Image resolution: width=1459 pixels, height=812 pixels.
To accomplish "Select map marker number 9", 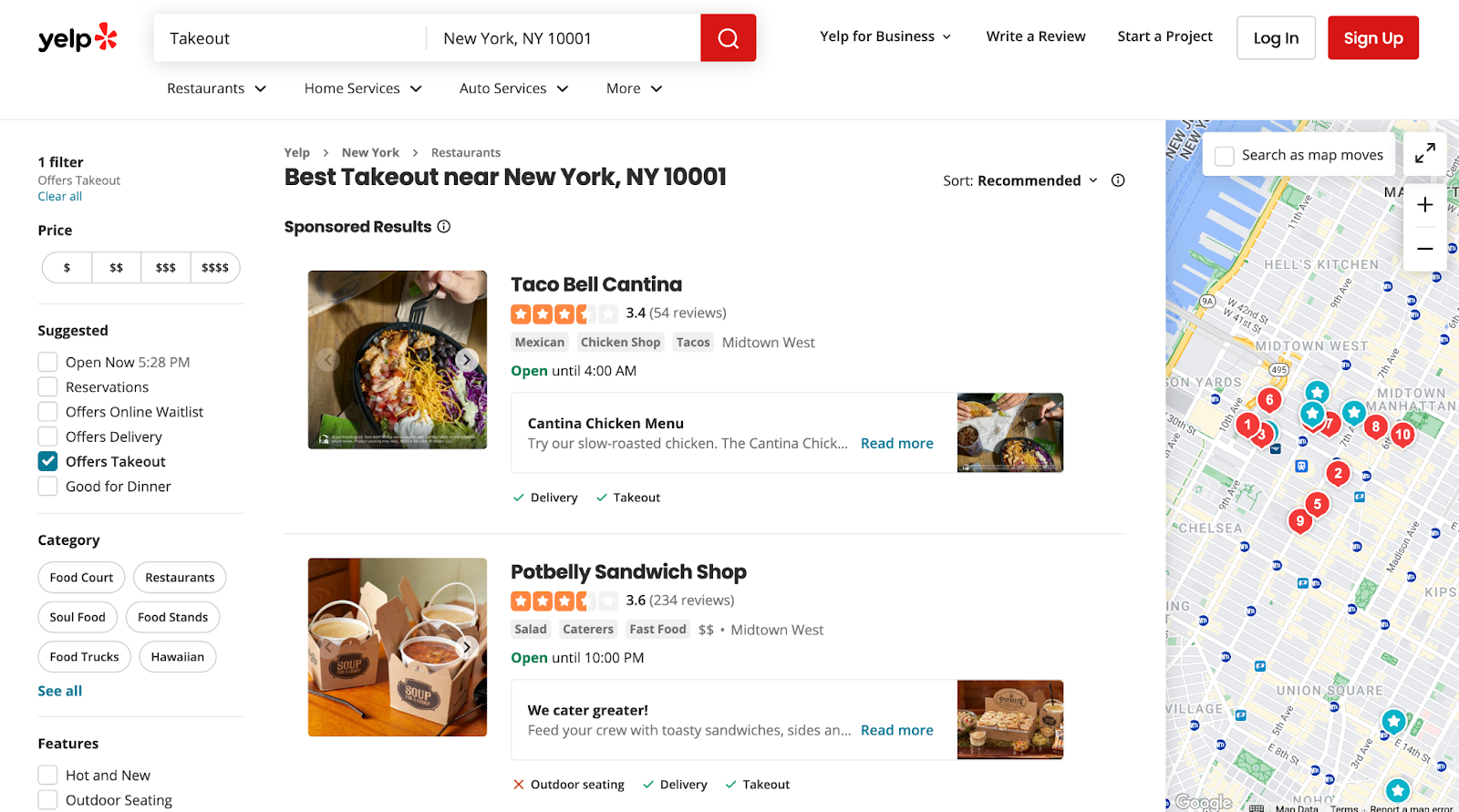I will (1299, 521).
